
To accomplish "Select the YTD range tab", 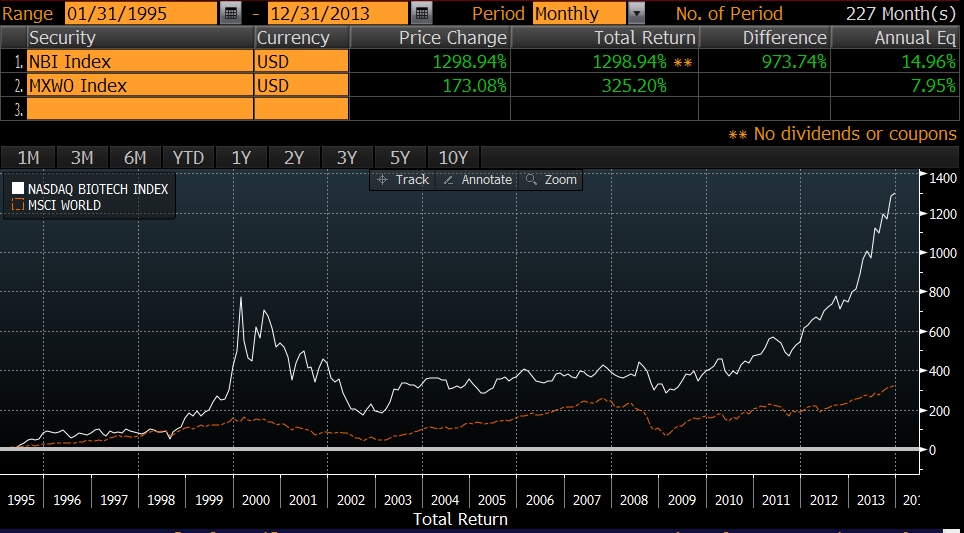I will click(x=188, y=158).
